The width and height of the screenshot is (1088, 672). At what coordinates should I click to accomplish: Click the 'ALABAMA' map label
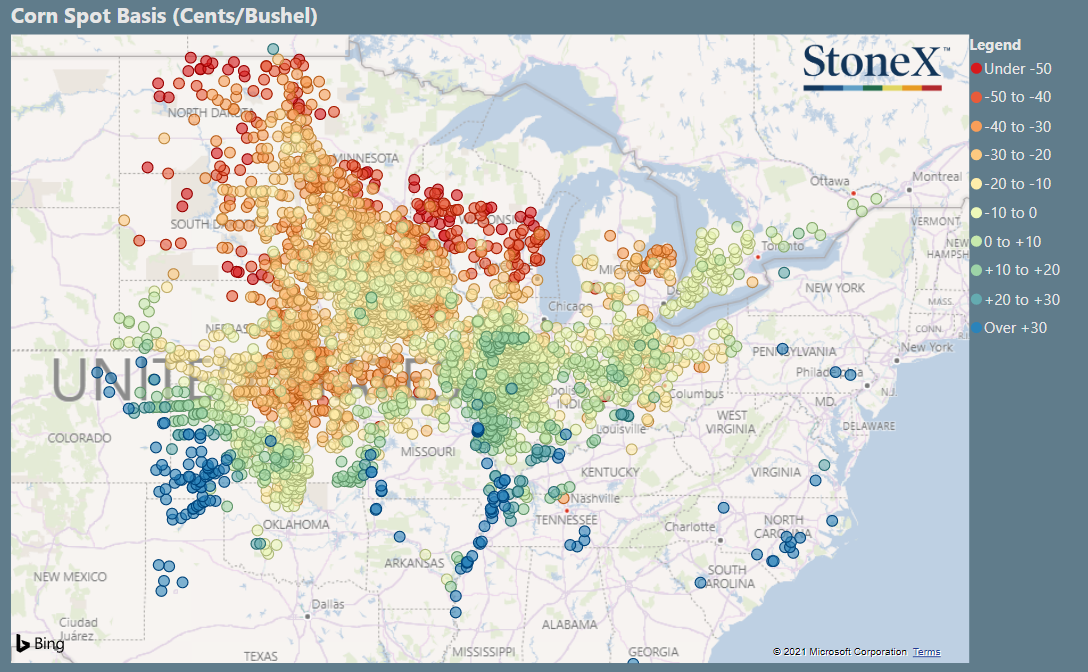point(570,625)
